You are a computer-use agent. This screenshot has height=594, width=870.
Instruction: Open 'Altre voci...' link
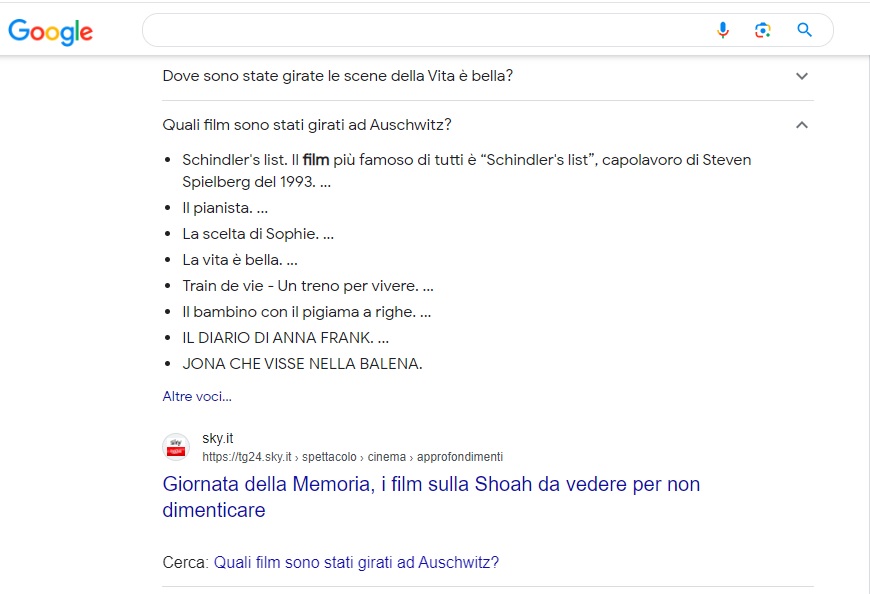pyautogui.click(x=197, y=396)
